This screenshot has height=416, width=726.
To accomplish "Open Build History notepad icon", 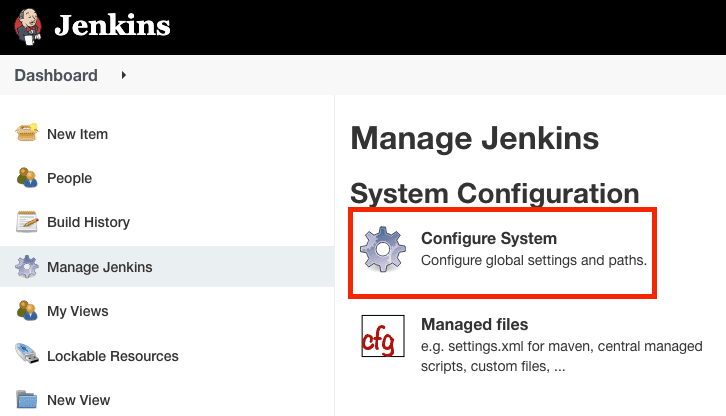I will pos(27,221).
